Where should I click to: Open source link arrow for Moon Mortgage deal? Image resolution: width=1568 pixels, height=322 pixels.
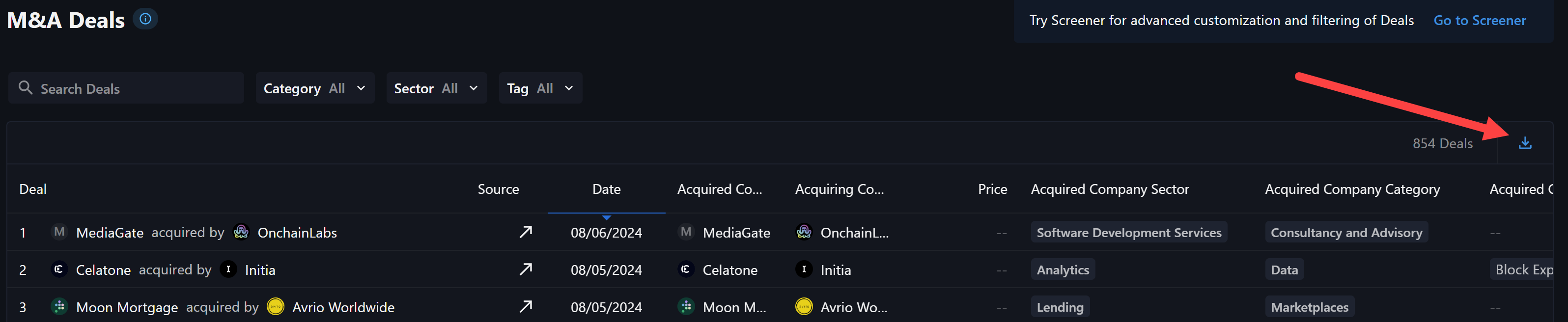click(x=525, y=306)
